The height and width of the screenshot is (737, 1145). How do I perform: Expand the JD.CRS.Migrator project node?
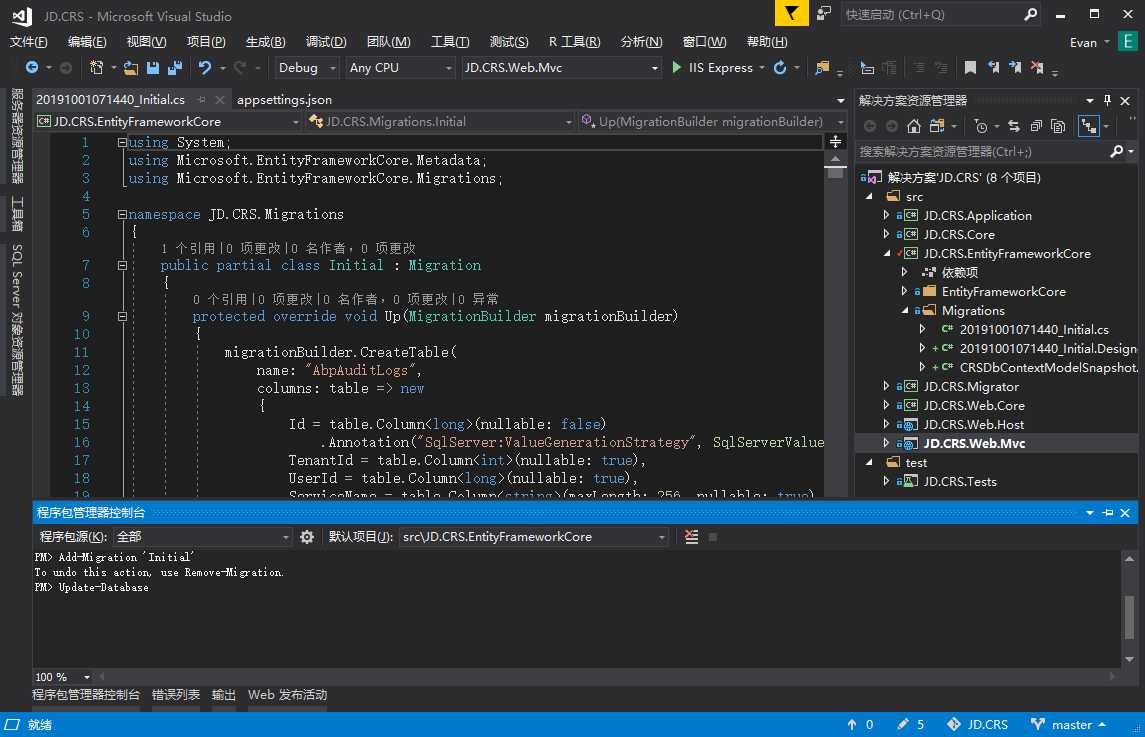tap(886, 386)
